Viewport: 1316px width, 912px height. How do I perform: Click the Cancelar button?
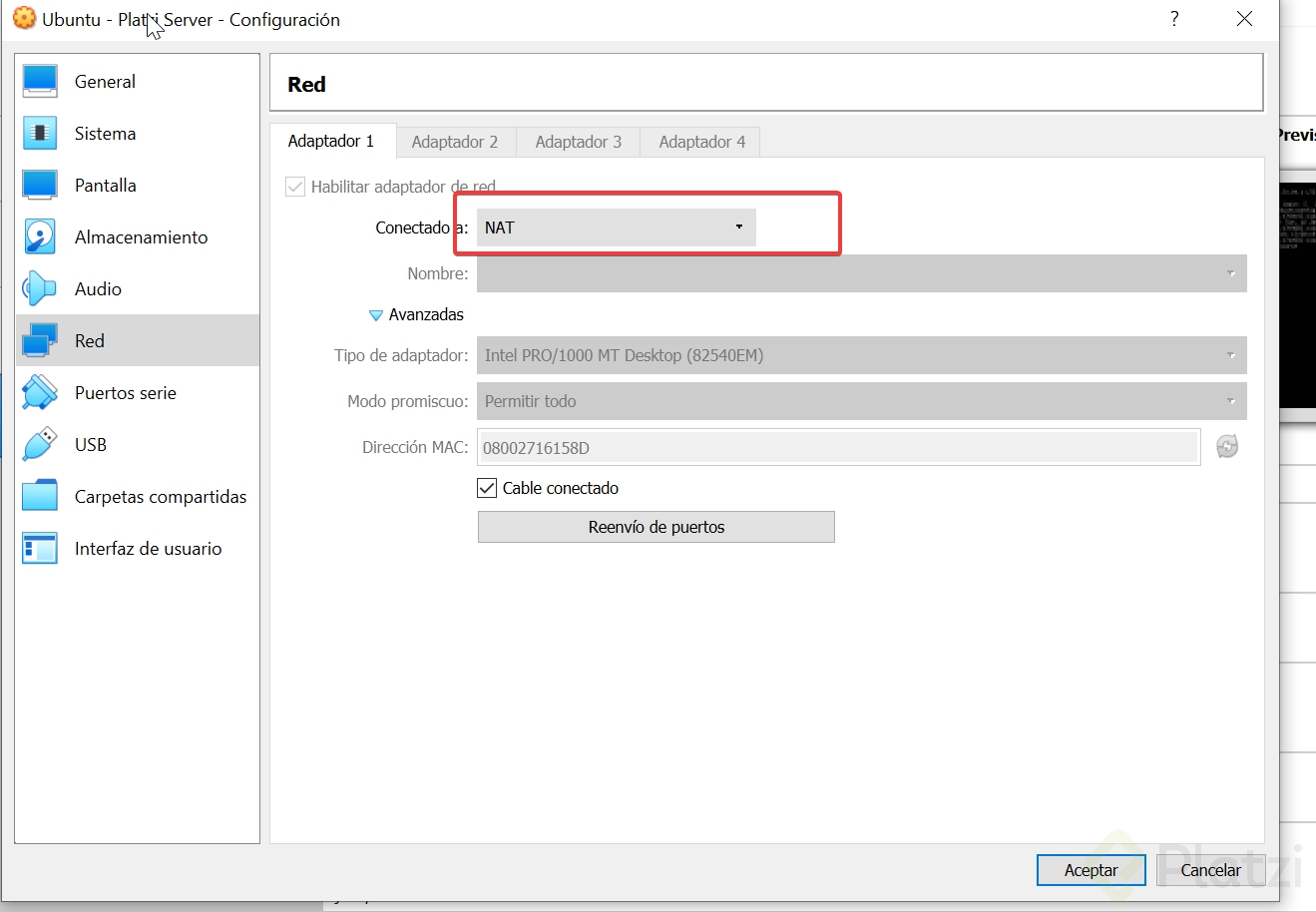(1210, 870)
